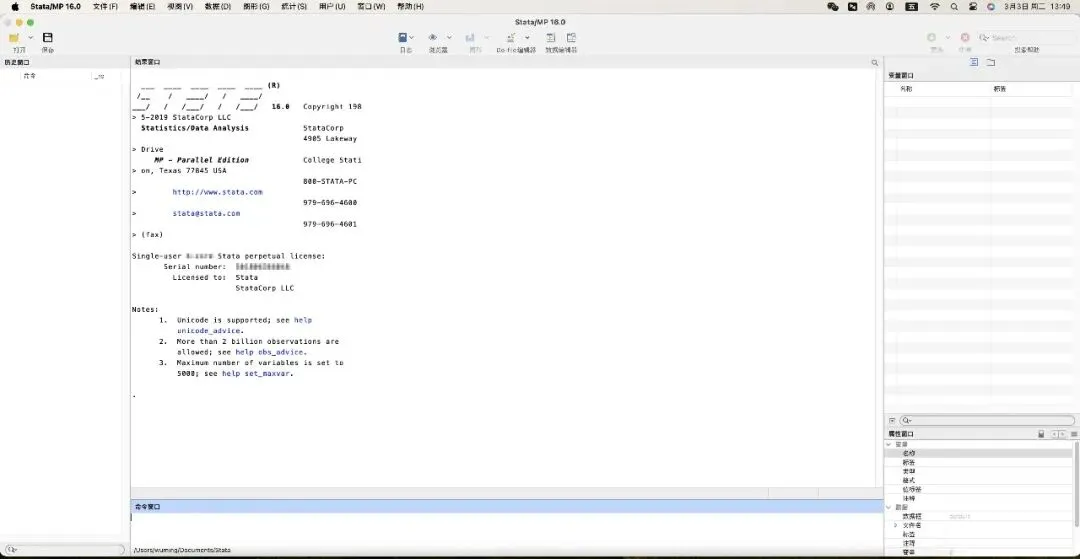Screen dimensions: 1080x559
Task: Collapse the Data section in Properties
Action: click(x=889, y=507)
